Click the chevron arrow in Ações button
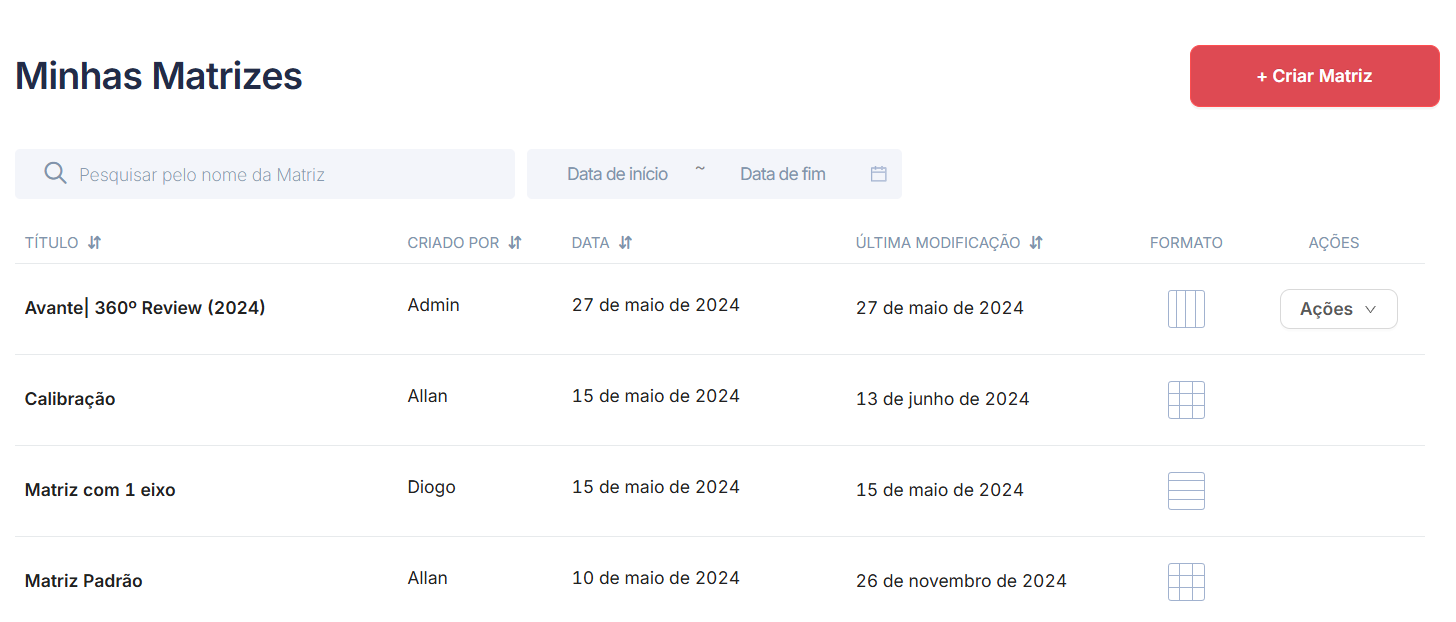The width and height of the screenshot is (1456, 622). point(1371,310)
